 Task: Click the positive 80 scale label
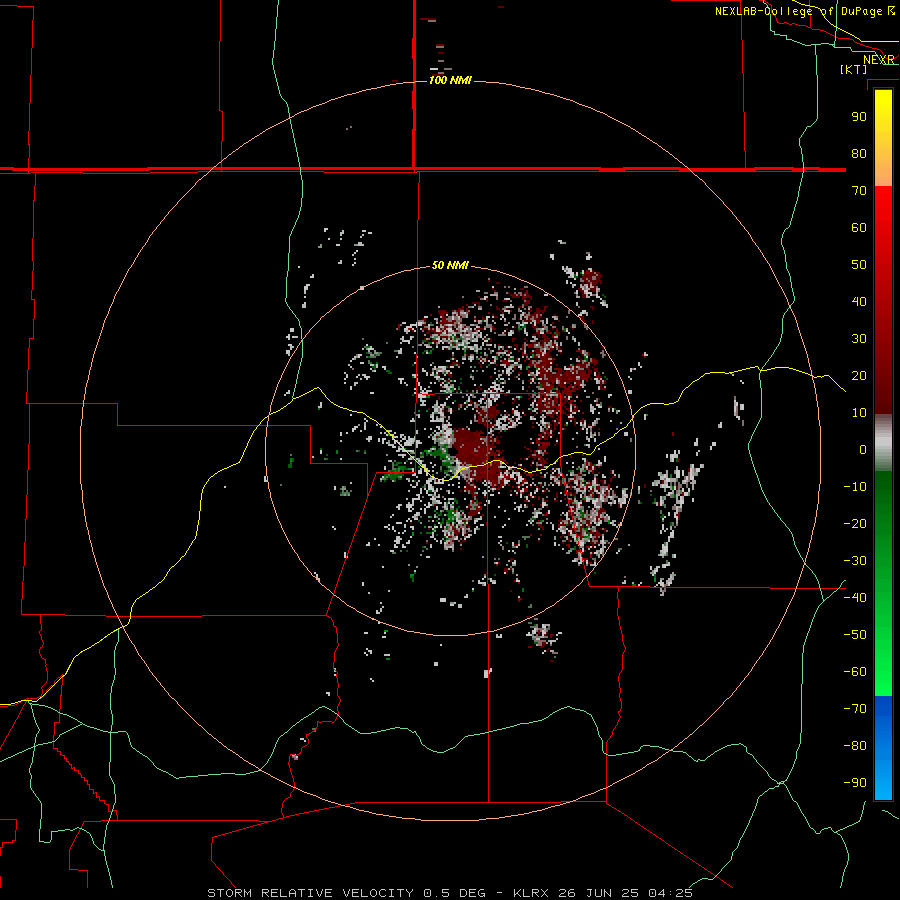(x=859, y=153)
